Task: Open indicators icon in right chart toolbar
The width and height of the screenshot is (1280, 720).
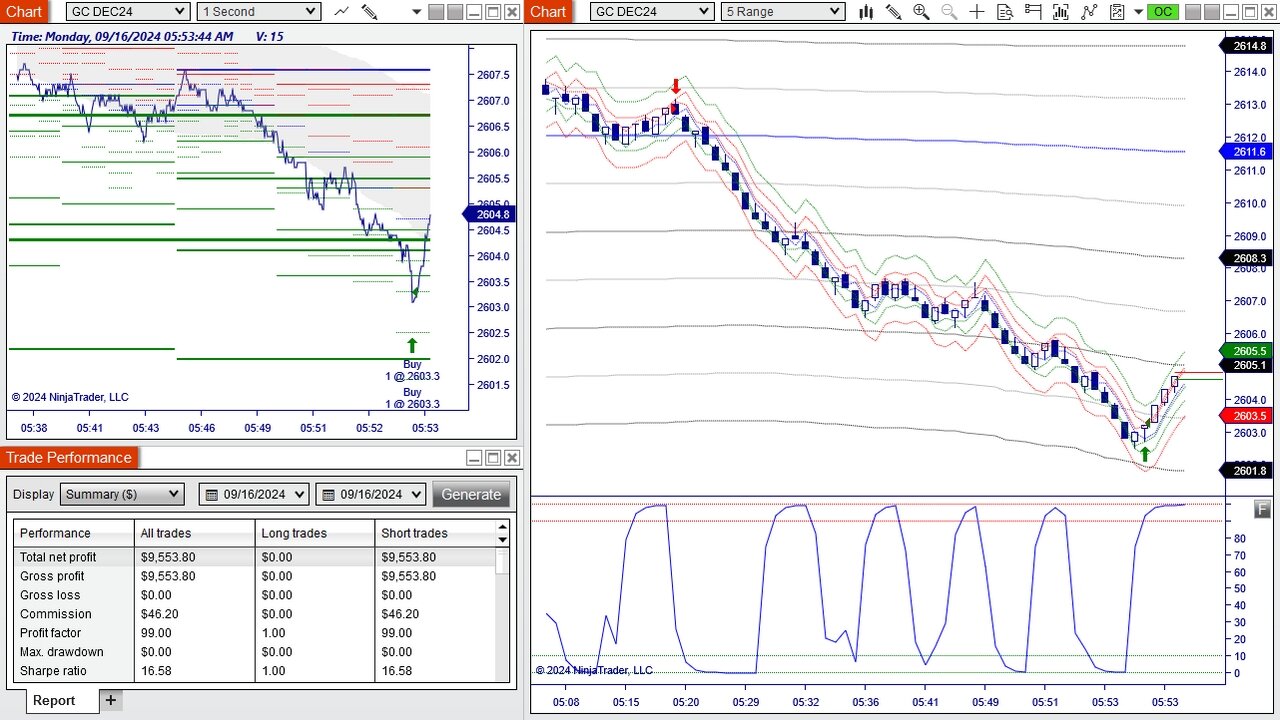Action: point(1061,12)
